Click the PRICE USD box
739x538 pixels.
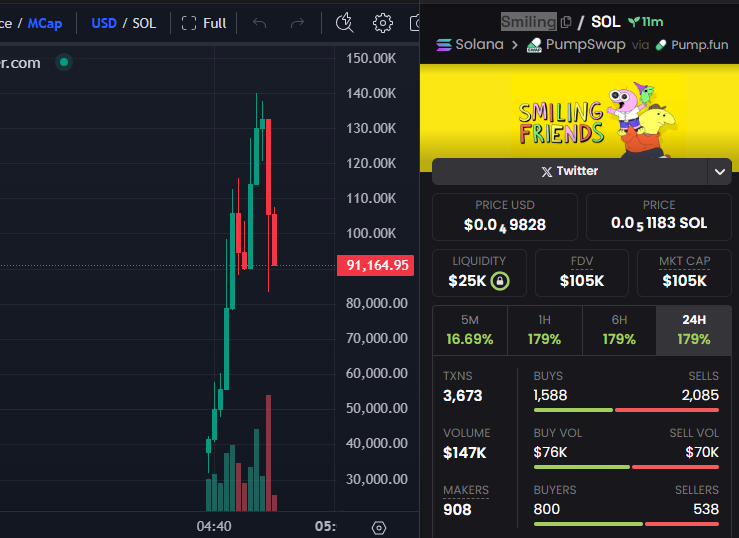505,217
